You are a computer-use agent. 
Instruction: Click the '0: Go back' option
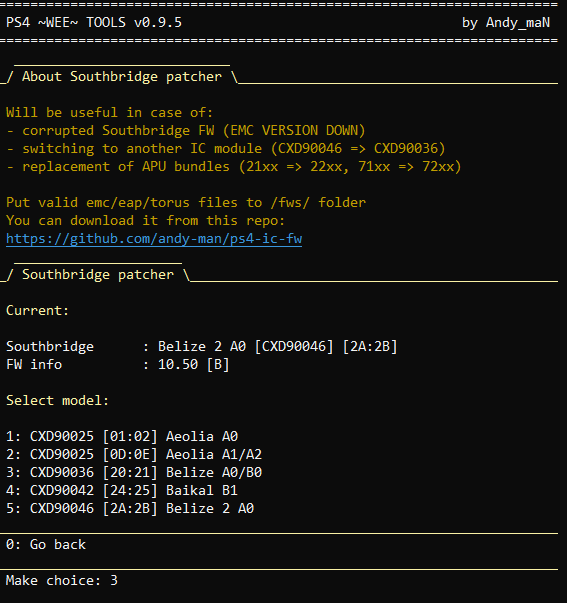[x=46, y=545]
